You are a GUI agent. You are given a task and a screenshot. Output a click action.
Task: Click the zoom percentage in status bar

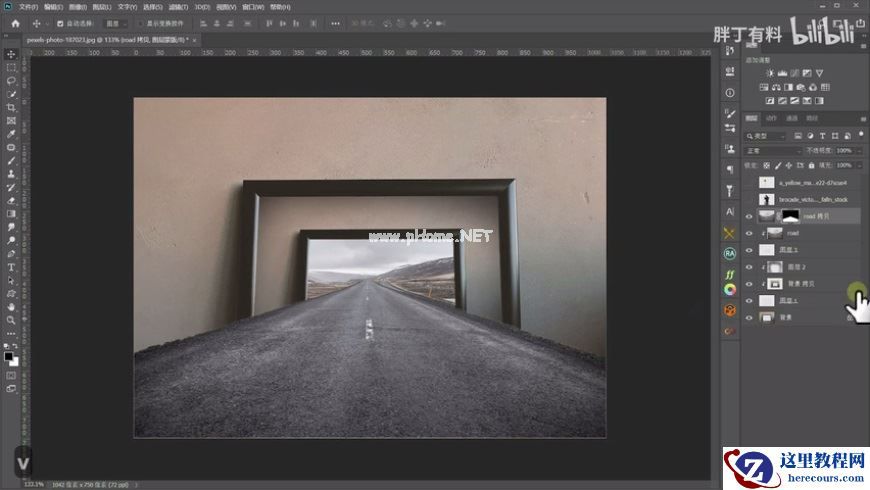pyautogui.click(x=33, y=484)
